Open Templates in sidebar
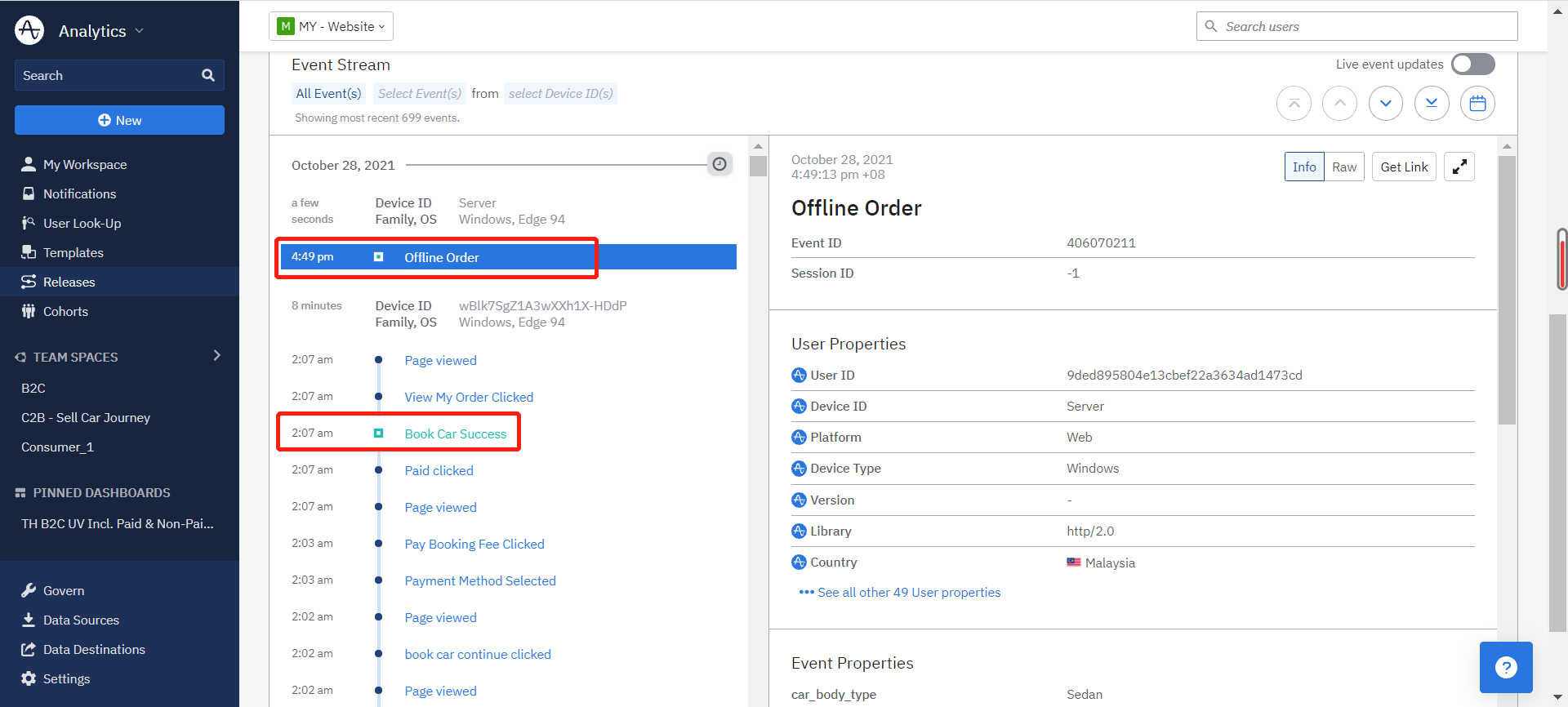This screenshot has height=707, width=1568. point(73,252)
